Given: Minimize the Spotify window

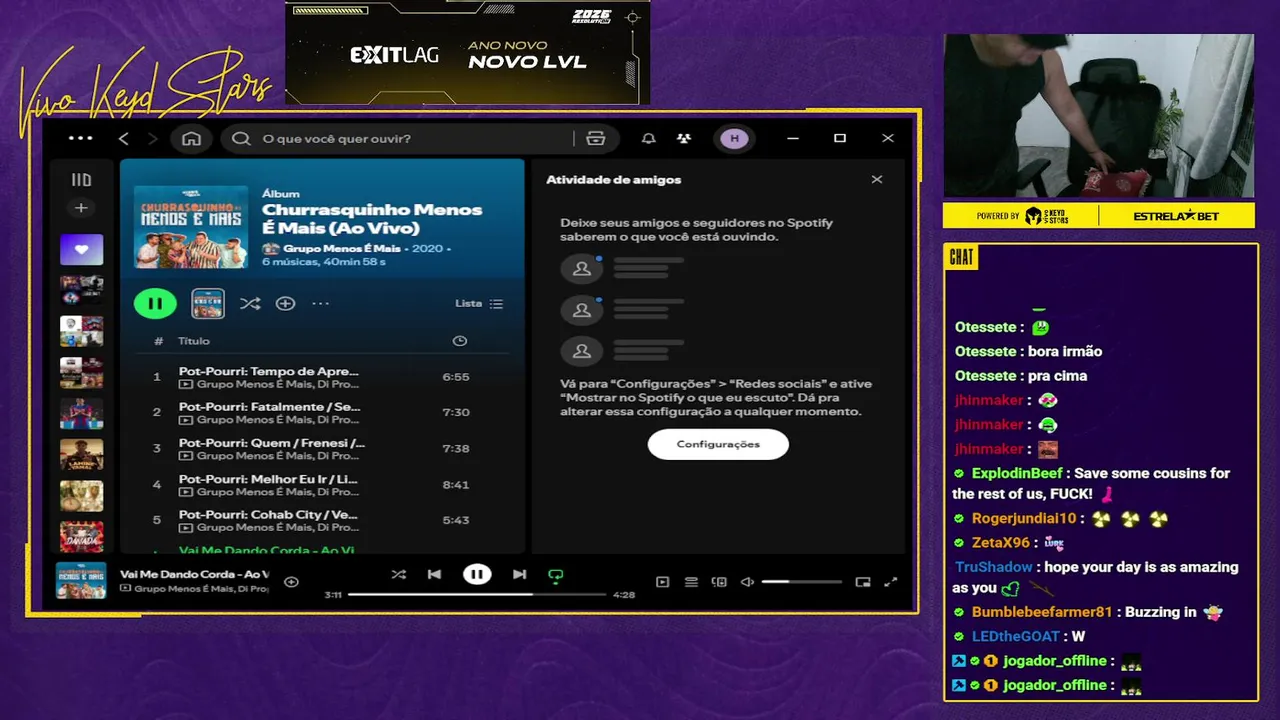Looking at the screenshot, I should [793, 138].
